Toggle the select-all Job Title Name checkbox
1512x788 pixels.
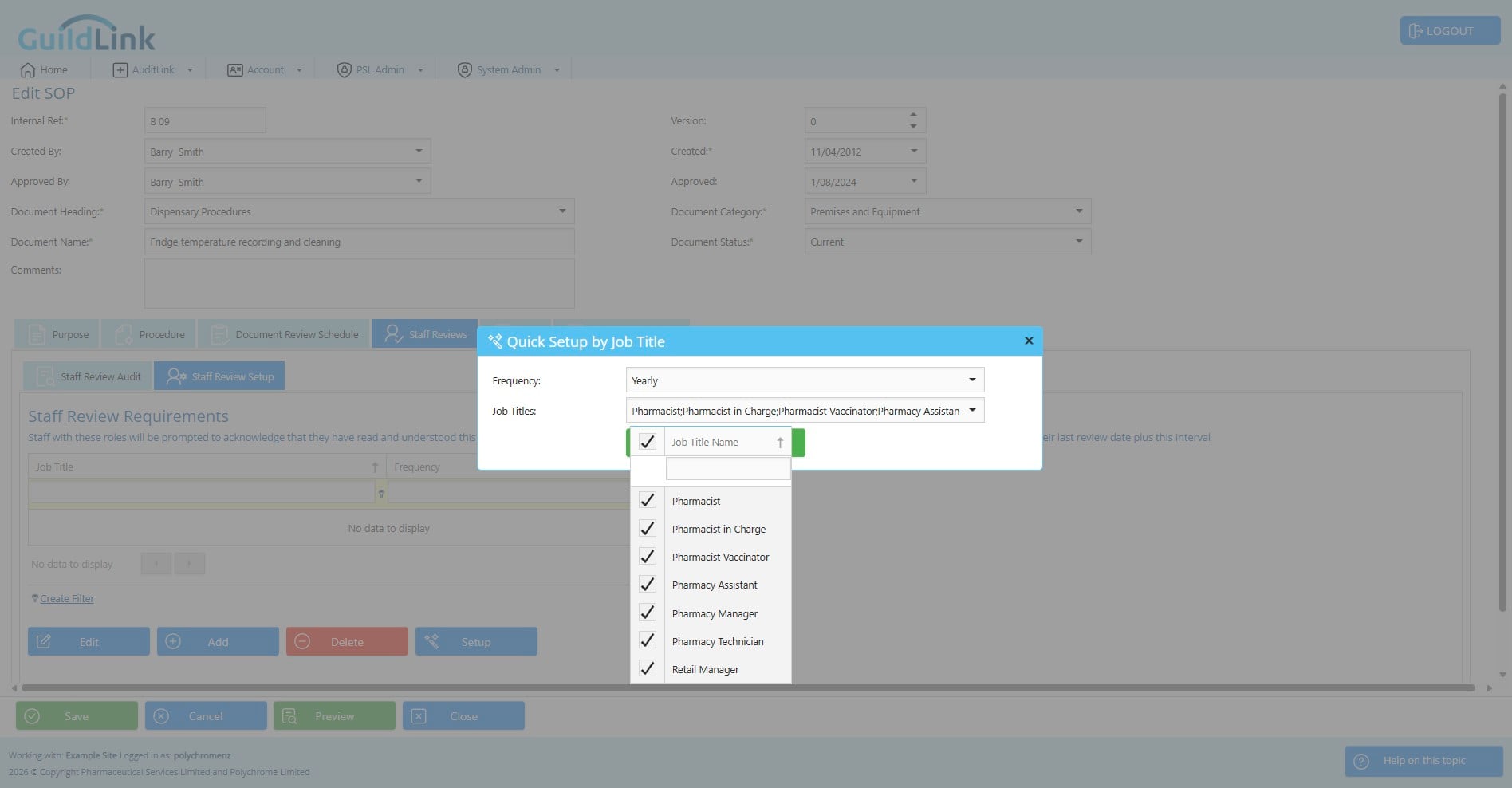click(648, 442)
